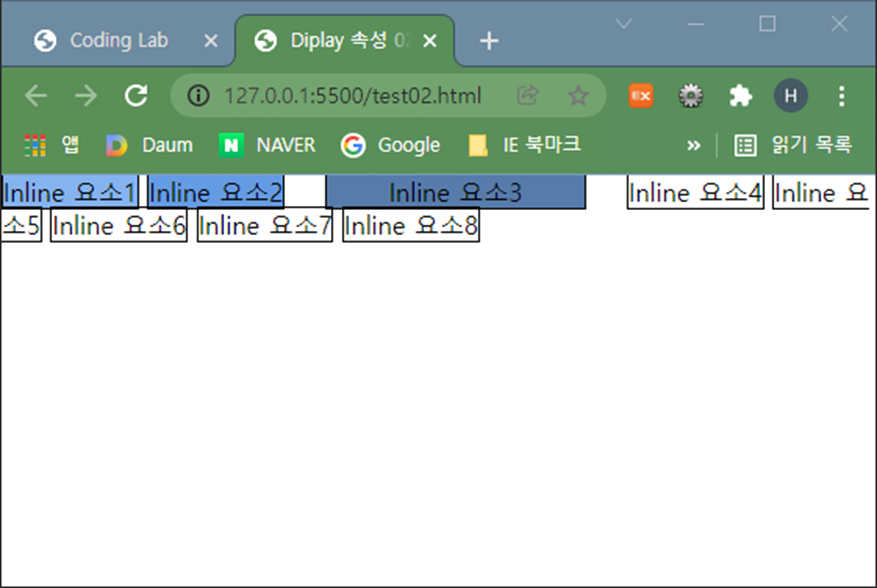Click the Inline 요소2 box
The height and width of the screenshot is (588, 877).
[x=215, y=192]
